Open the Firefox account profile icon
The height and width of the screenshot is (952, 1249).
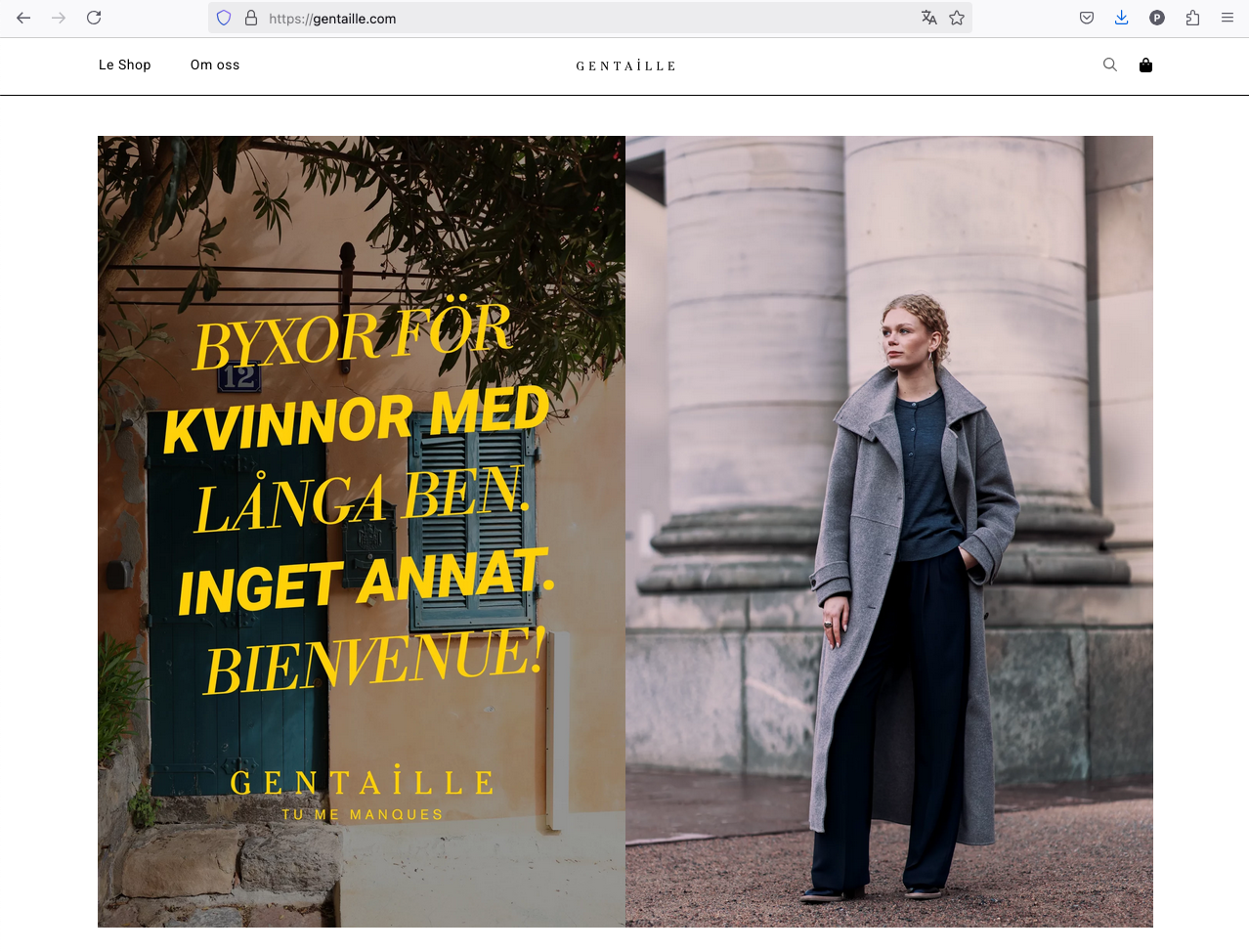[x=1157, y=18]
